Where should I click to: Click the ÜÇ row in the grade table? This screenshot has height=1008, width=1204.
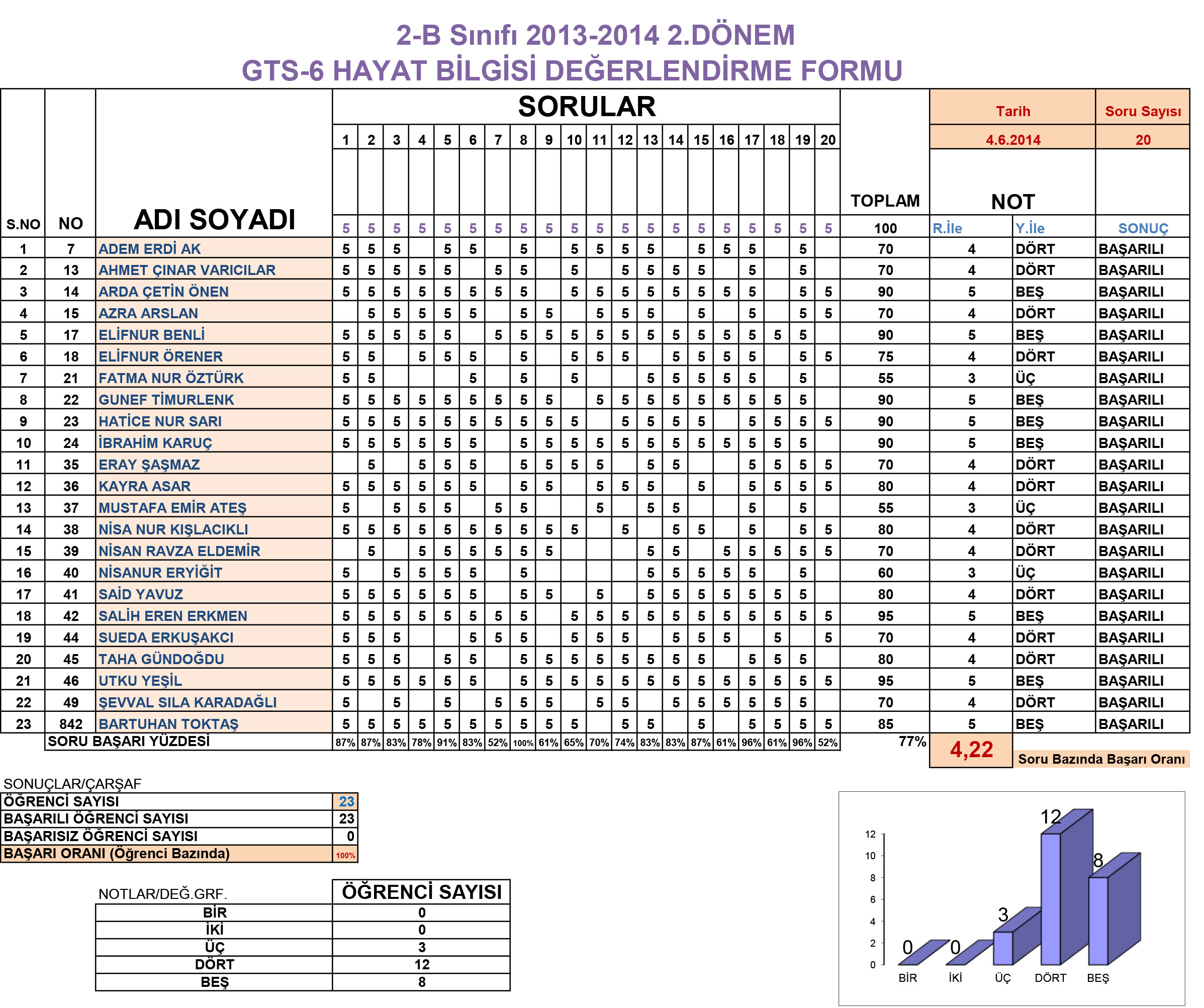303,948
